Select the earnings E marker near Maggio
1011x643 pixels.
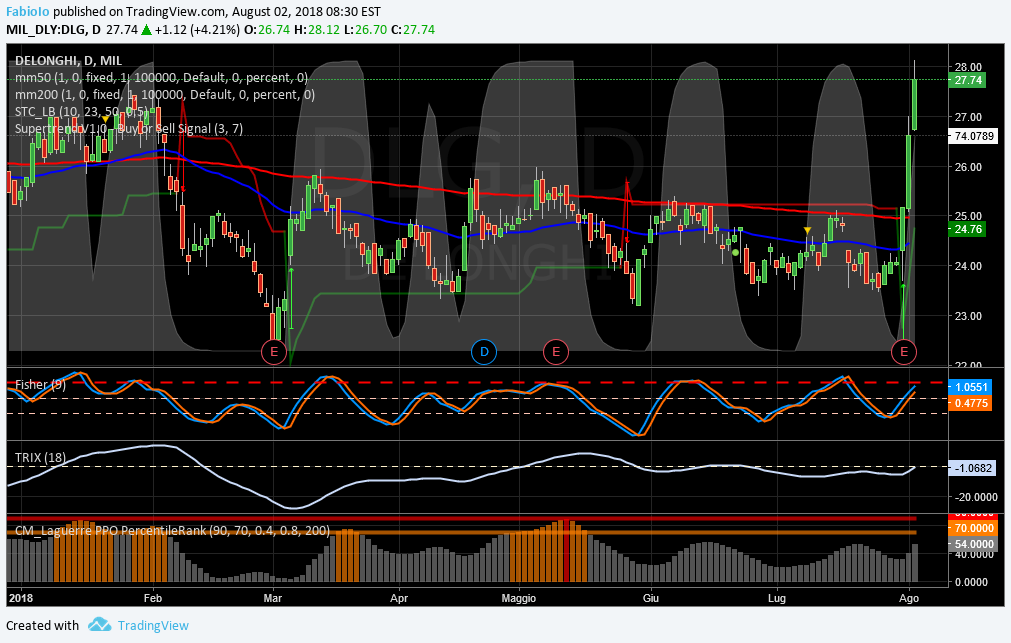tap(556, 351)
